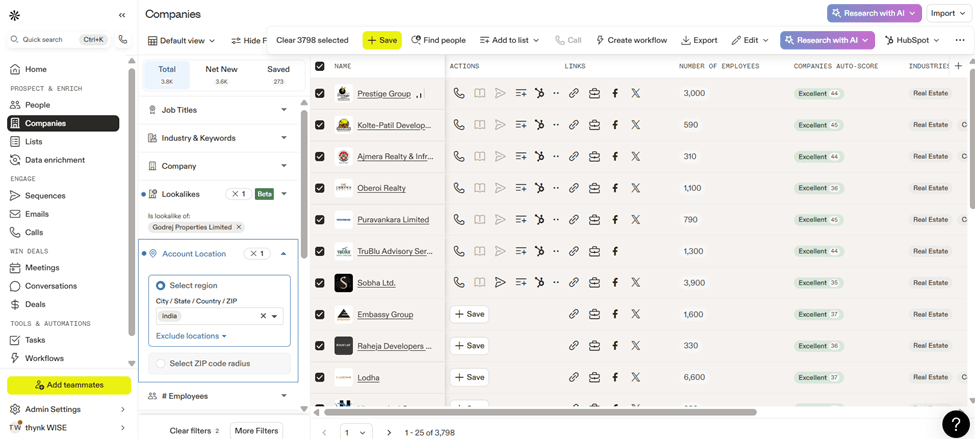Open Facebook icon for TruBlu Advisory Services
Viewport: 975px width, 439px height.
(615, 251)
